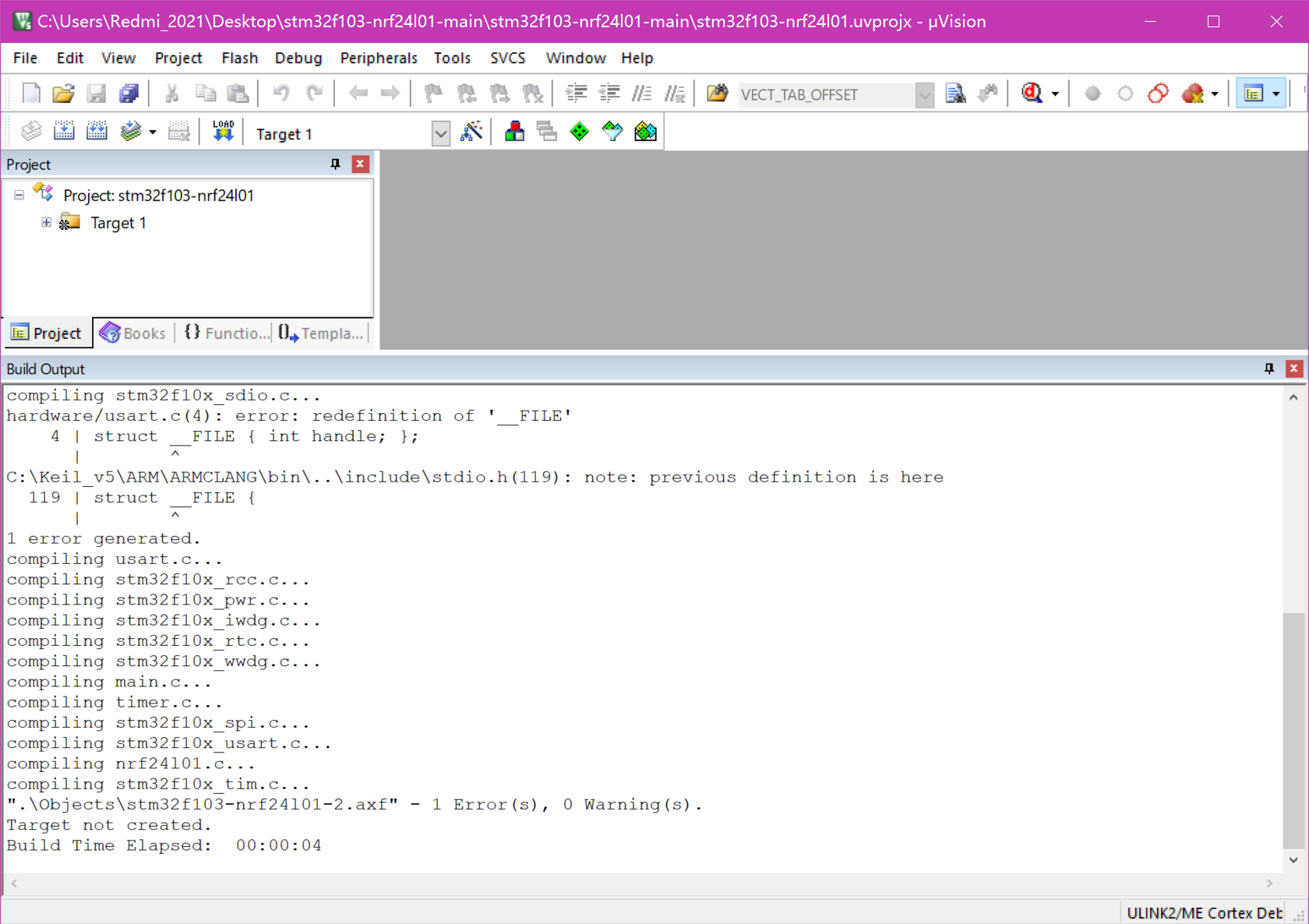The height and width of the screenshot is (924, 1309).
Task: Switch to the Functions tab
Action: (226, 333)
